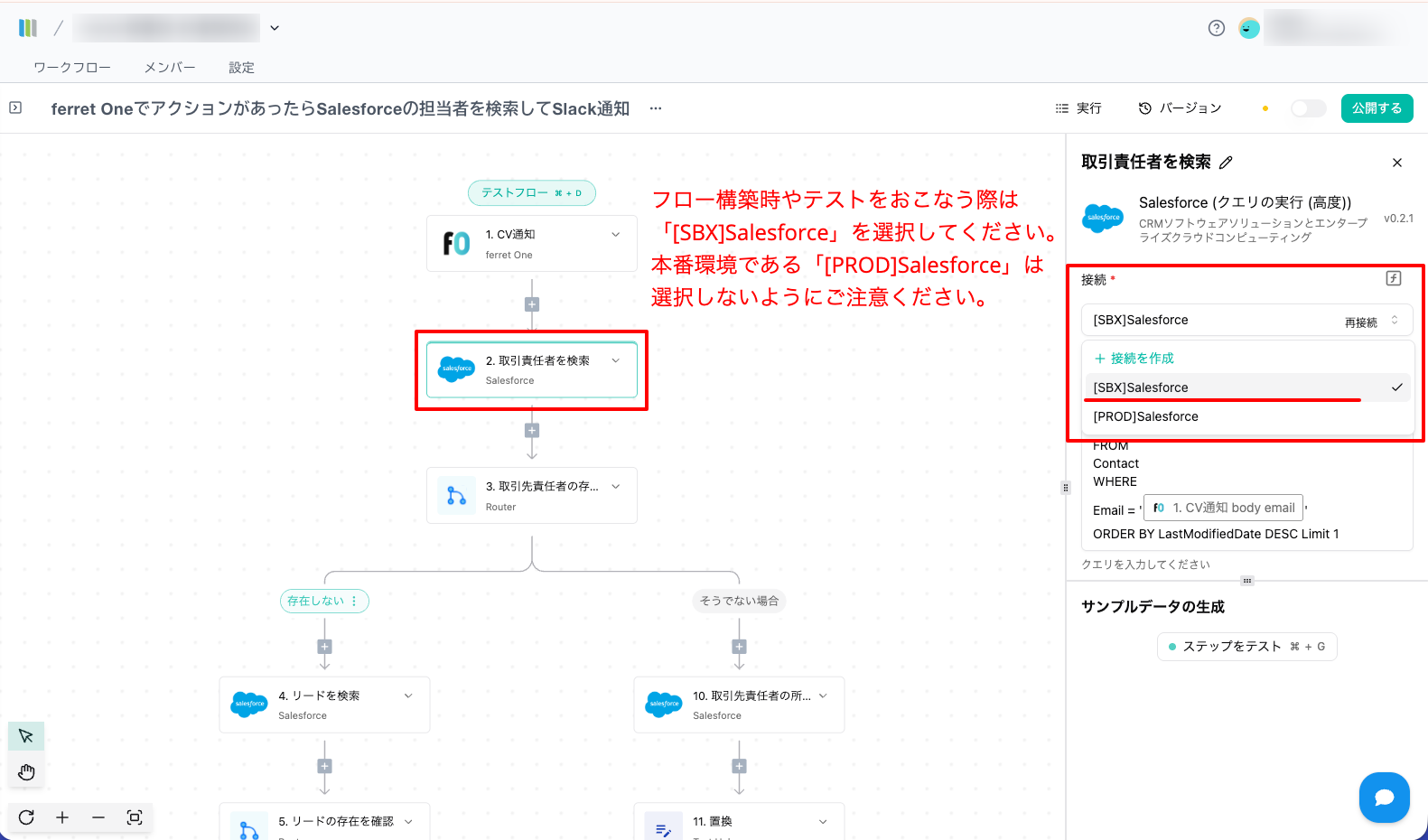Screen dimensions: 1428x840
Task: Open the バージョン history
Action: [1180, 108]
